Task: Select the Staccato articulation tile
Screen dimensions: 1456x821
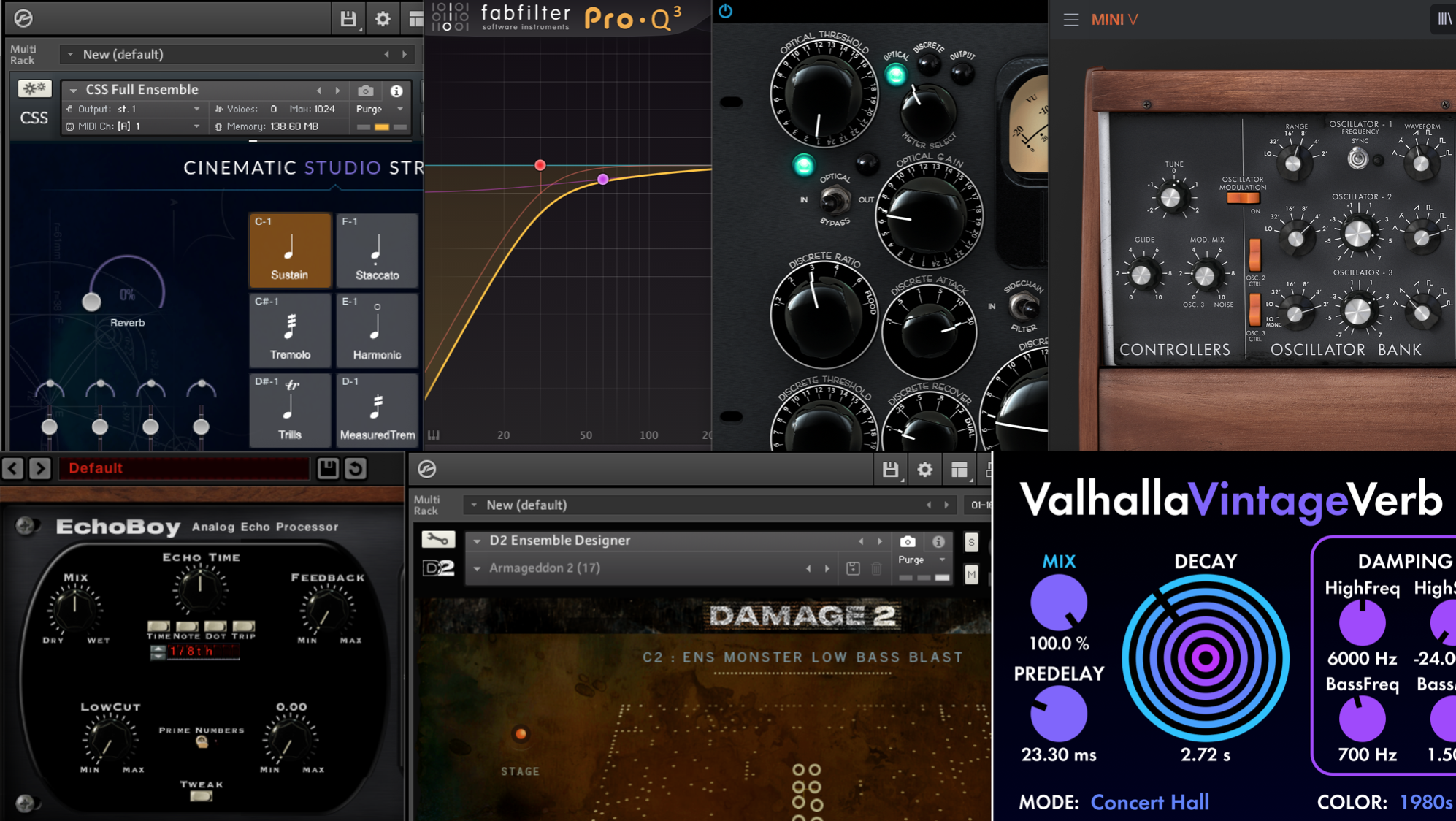Action: [377, 250]
